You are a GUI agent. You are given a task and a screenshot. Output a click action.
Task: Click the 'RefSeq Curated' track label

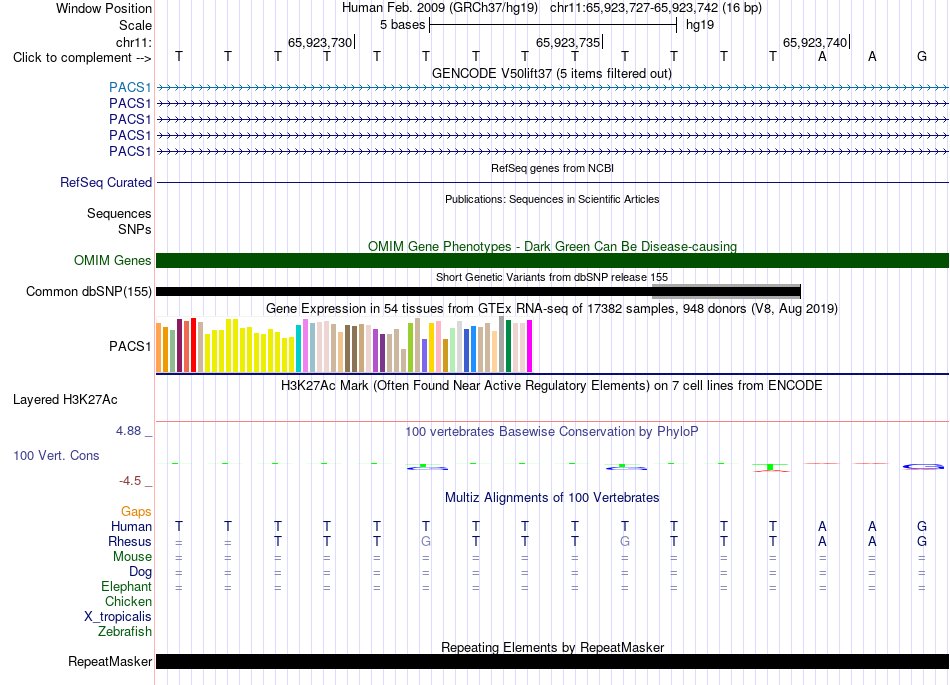coord(106,182)
